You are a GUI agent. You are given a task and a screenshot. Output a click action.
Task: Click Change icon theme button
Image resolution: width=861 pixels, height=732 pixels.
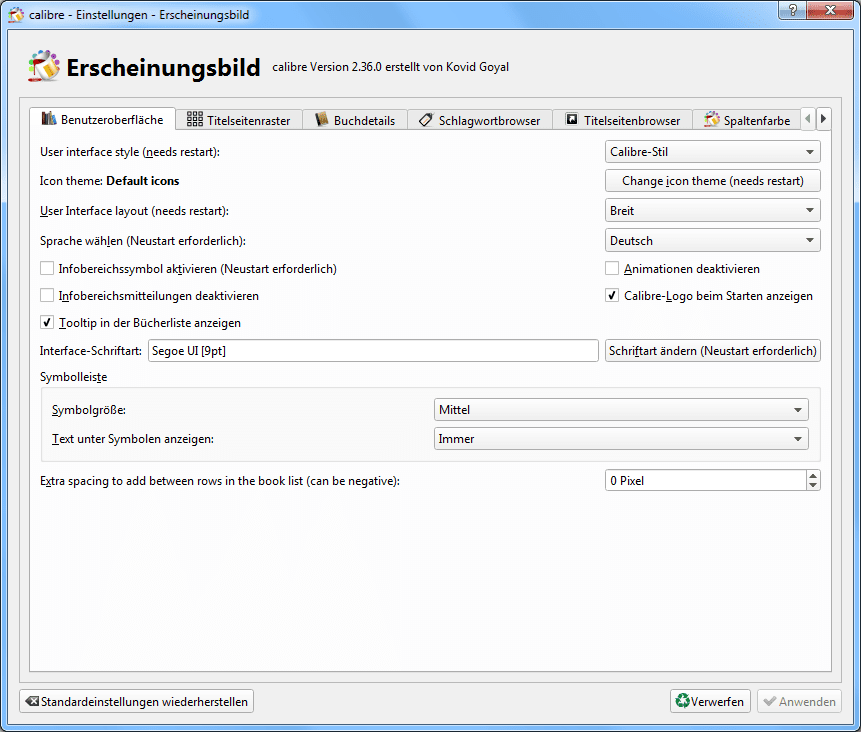(713, 181)
